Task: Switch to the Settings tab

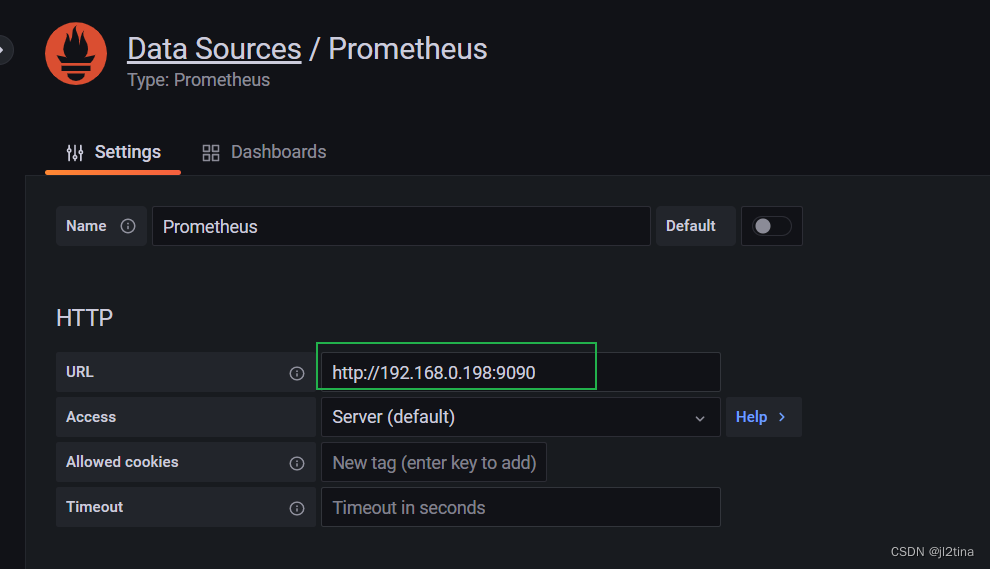Action: pos(113,152)
